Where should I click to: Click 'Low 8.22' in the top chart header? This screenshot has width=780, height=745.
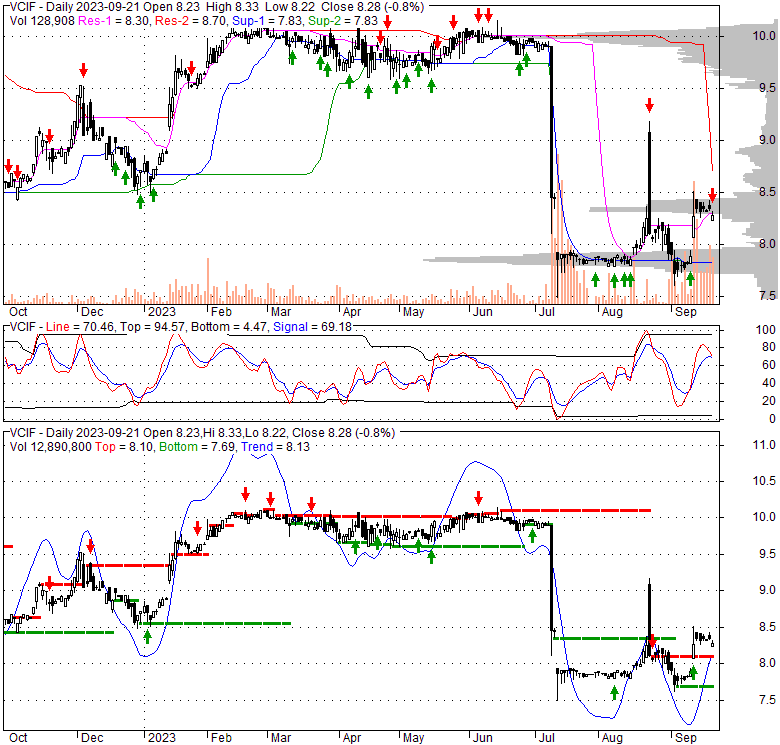(x=291, y=7)
